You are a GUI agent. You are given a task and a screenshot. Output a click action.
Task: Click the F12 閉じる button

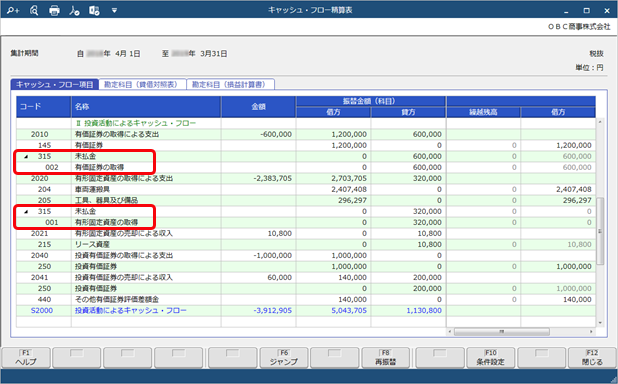click(x=592, y=357)
